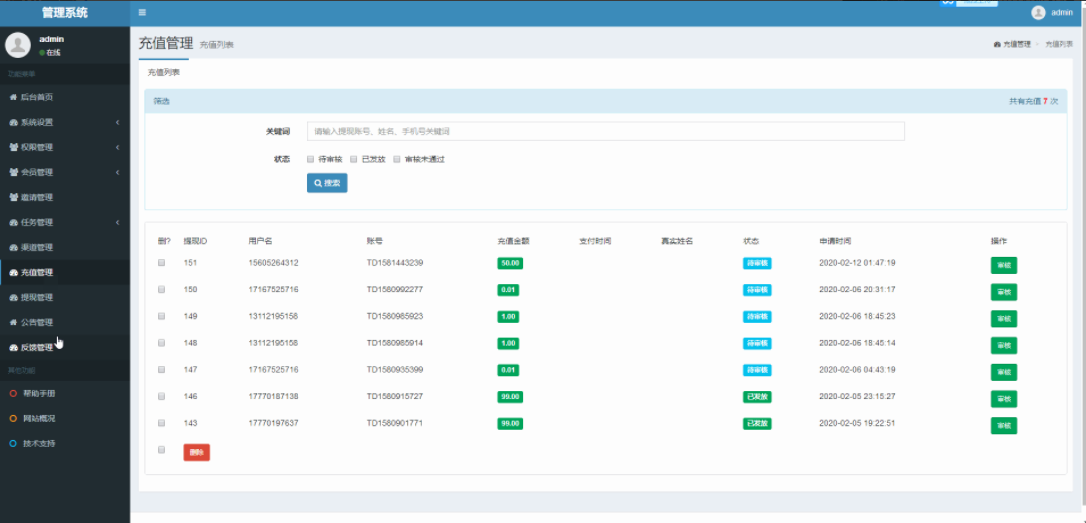Click the 关键词 search input field

pos(605,131)
